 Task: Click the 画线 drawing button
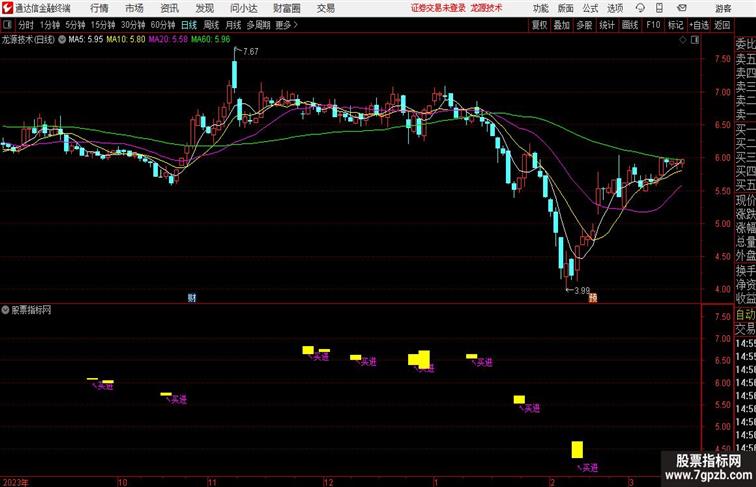pyautogui.click(x=630, y=25)
